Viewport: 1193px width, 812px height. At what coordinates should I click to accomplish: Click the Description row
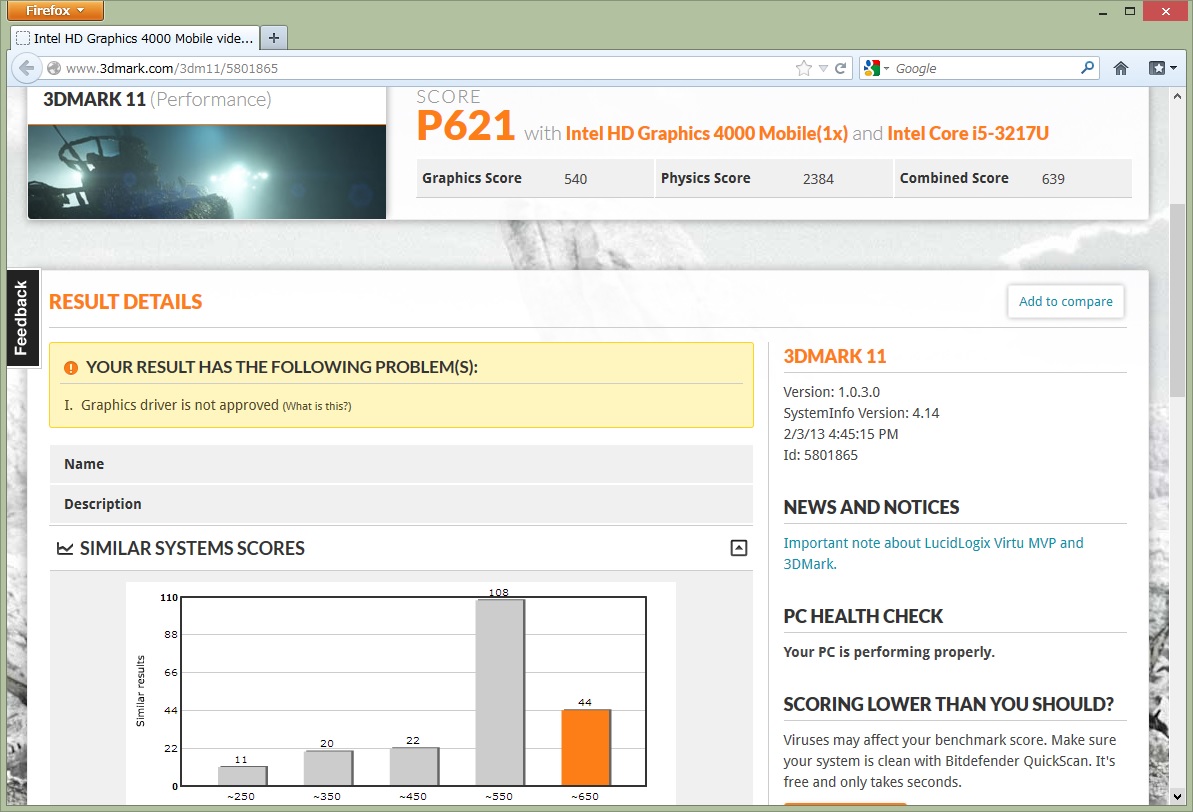pos(401,504)
